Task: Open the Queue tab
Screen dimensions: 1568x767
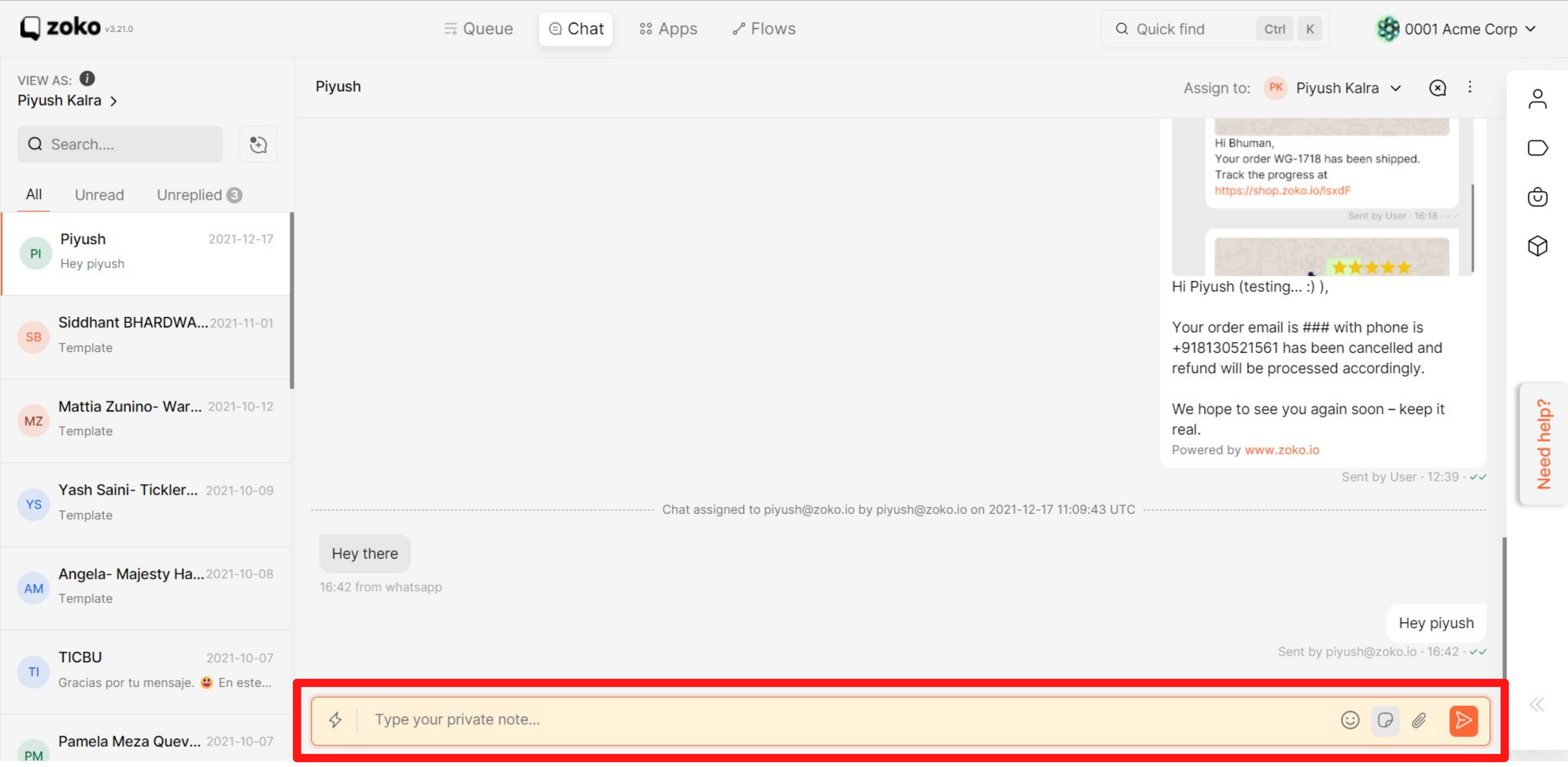Action: pyautogui.click(x=478, y=29)
